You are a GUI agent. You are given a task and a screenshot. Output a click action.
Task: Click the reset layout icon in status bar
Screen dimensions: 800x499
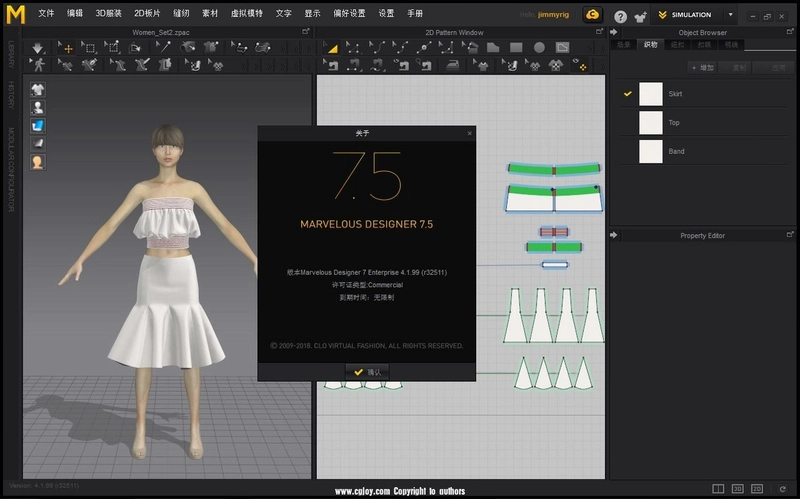click(x=783, y=489)
